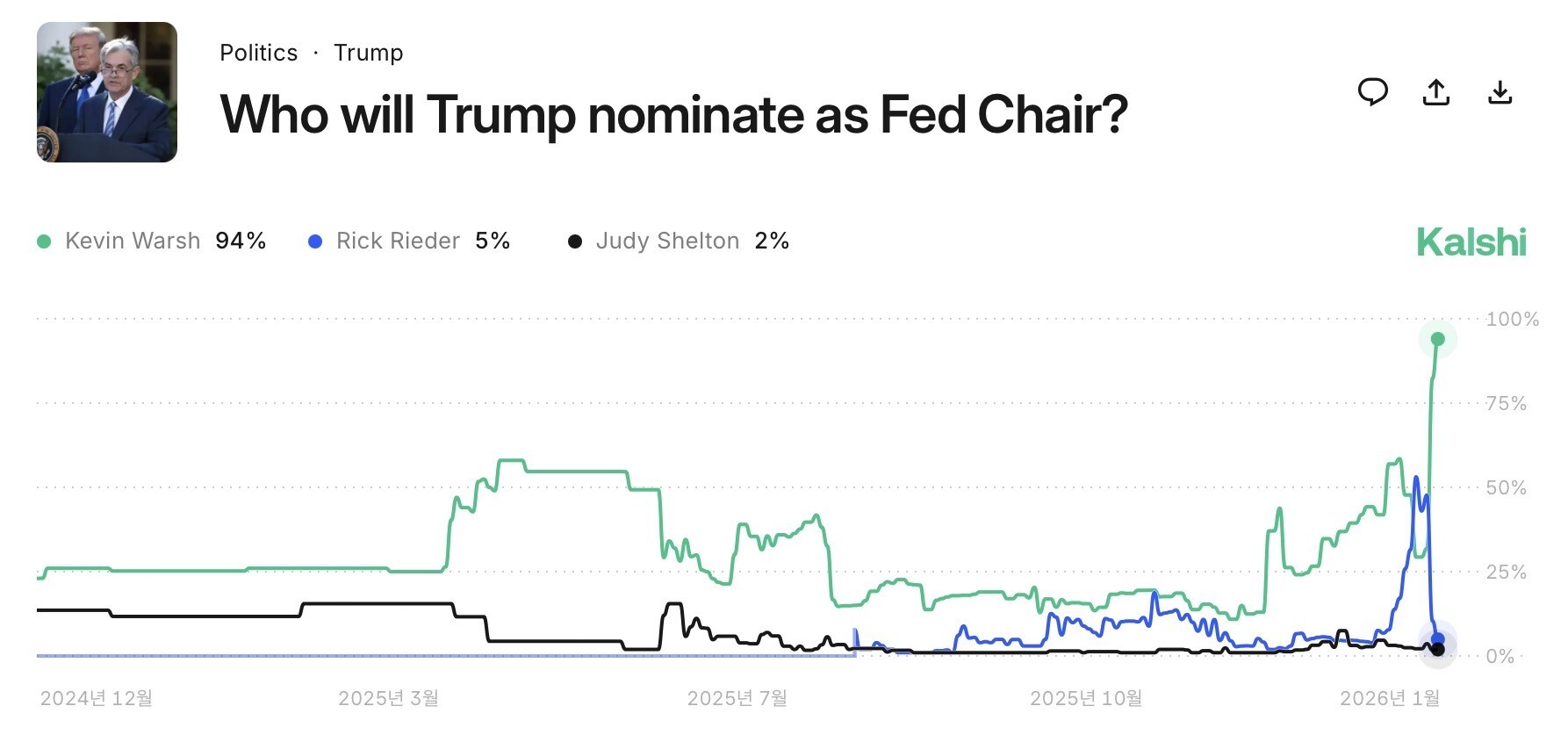The image size is (1568, 735).
Task: Toggle the Judy Shelton legend entry
Action: (679, 241)
